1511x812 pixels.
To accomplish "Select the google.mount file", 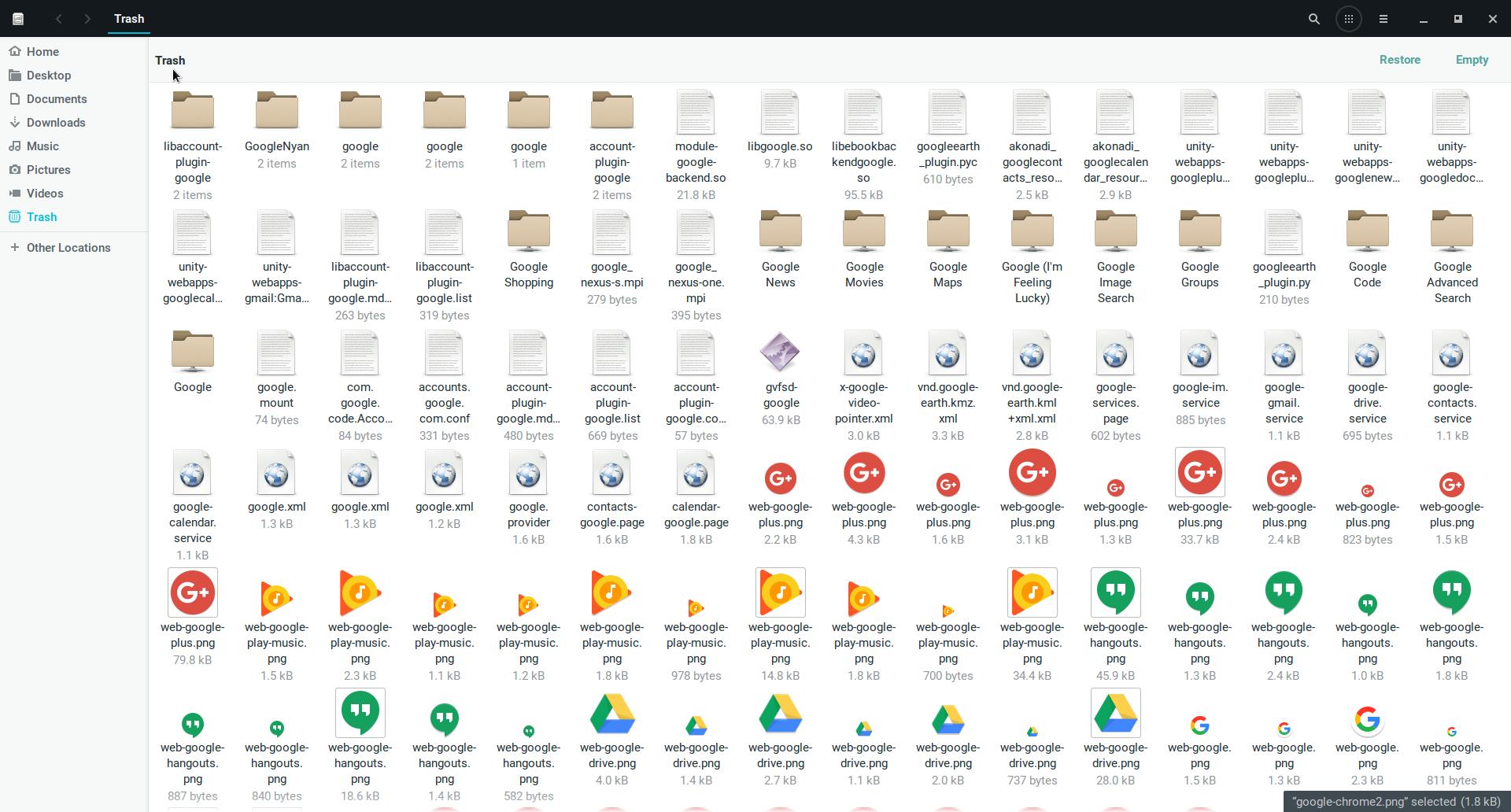I will tap(276, 352).
